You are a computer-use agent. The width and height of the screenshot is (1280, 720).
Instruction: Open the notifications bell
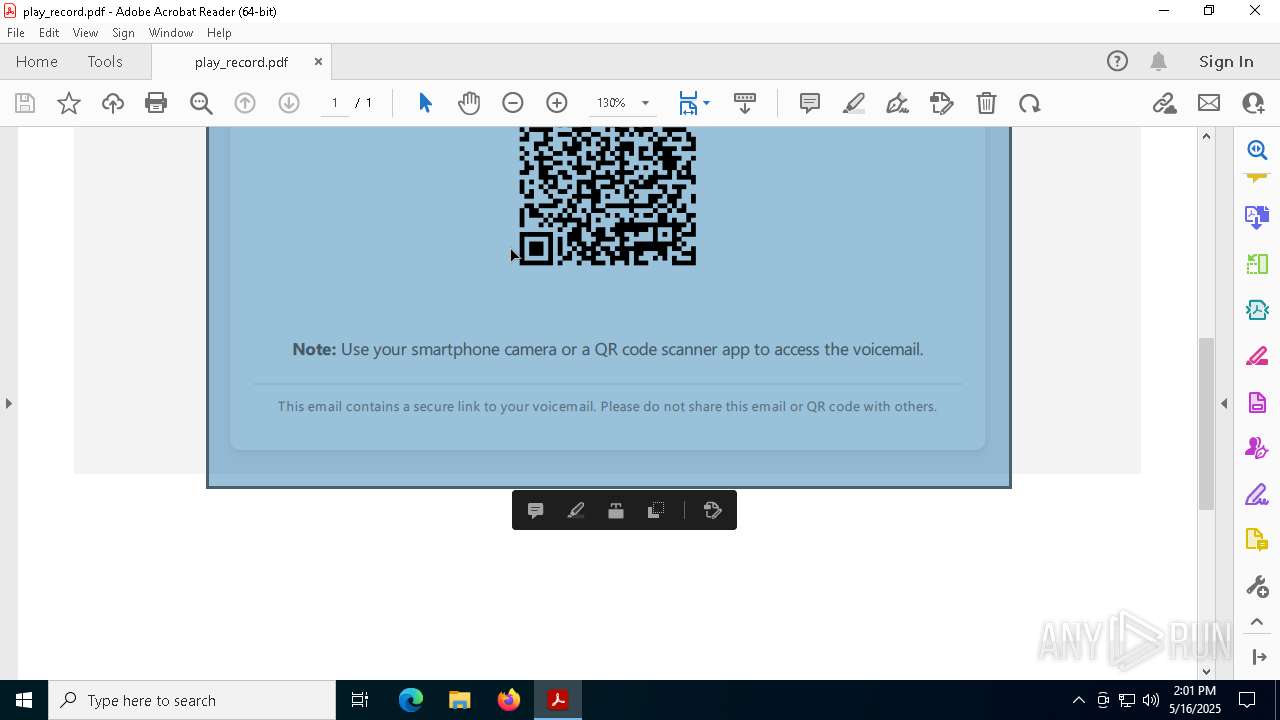click(x=1159, y=61)
